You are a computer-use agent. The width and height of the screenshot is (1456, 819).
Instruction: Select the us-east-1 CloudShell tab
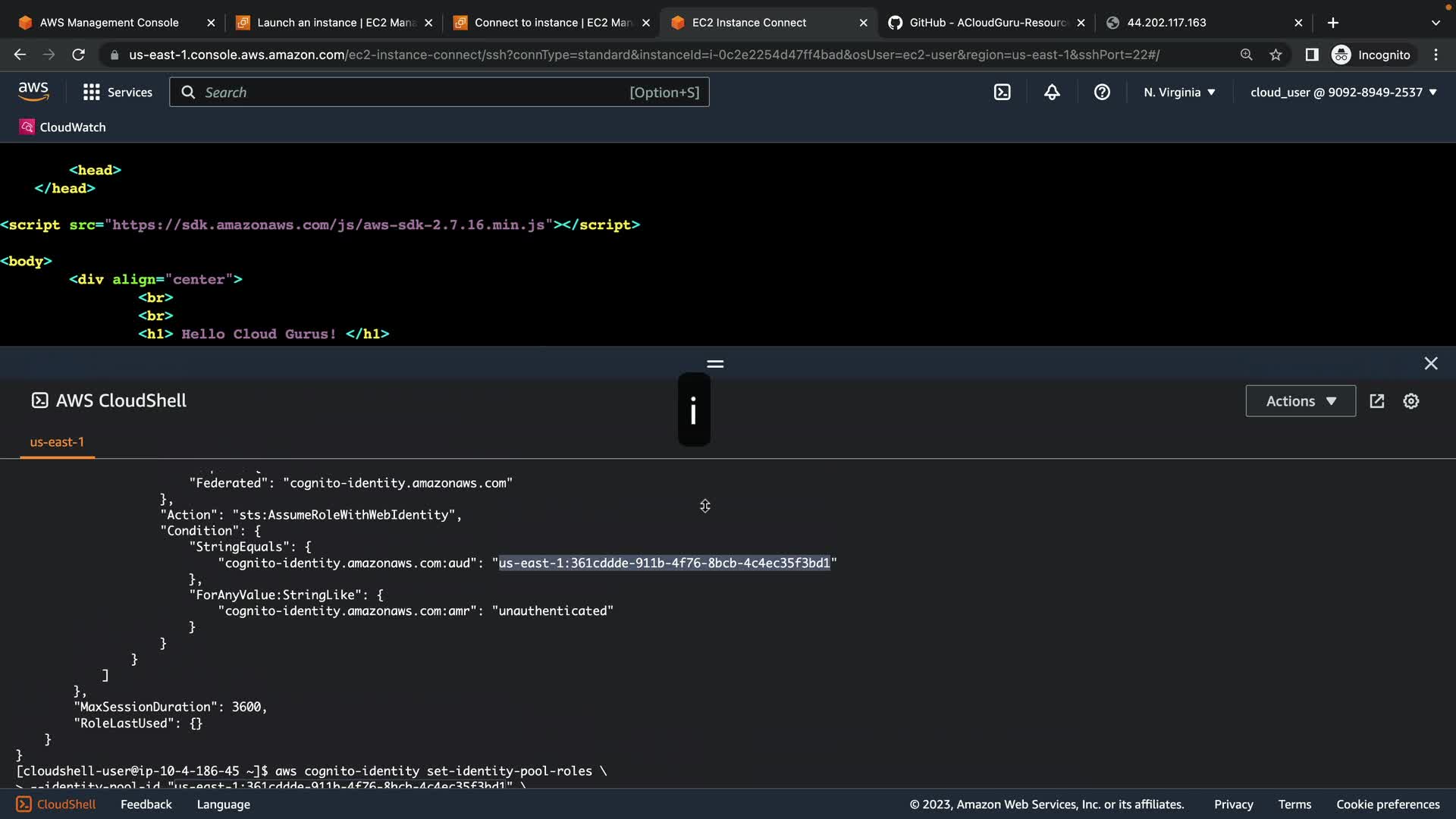(x=57, y=442)
